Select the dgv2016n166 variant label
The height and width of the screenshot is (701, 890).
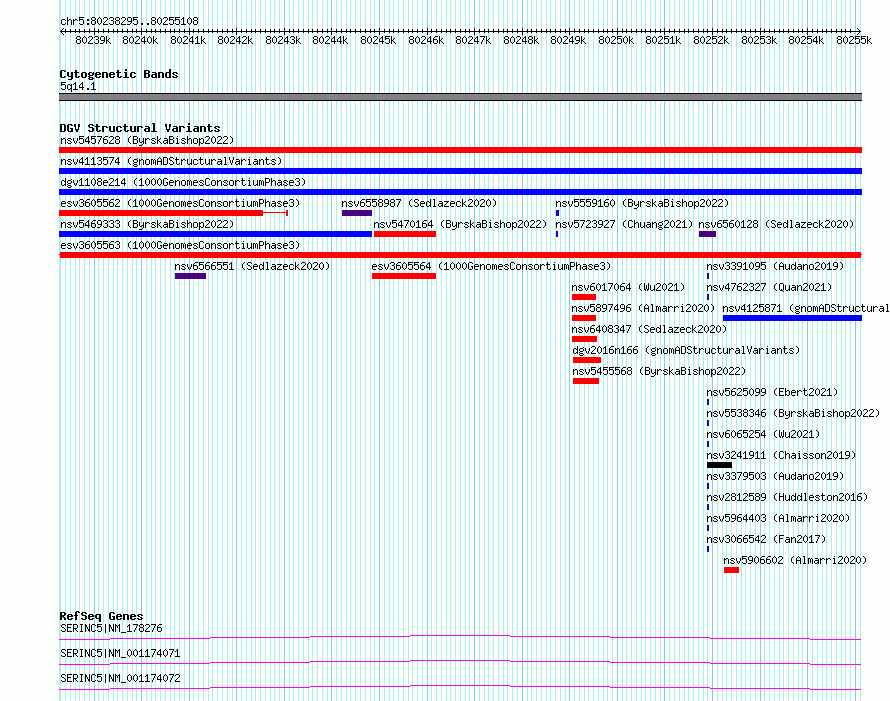(x=686, y=350)
